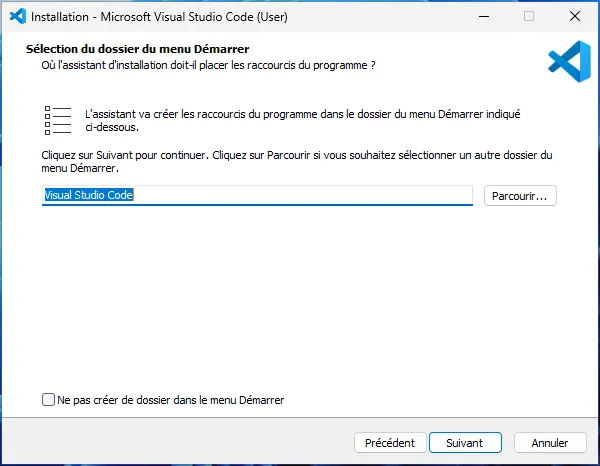Cancel the installation with Annuler
Screen dimensions: 600x466
pyautogui.click(x=550, y=442)
